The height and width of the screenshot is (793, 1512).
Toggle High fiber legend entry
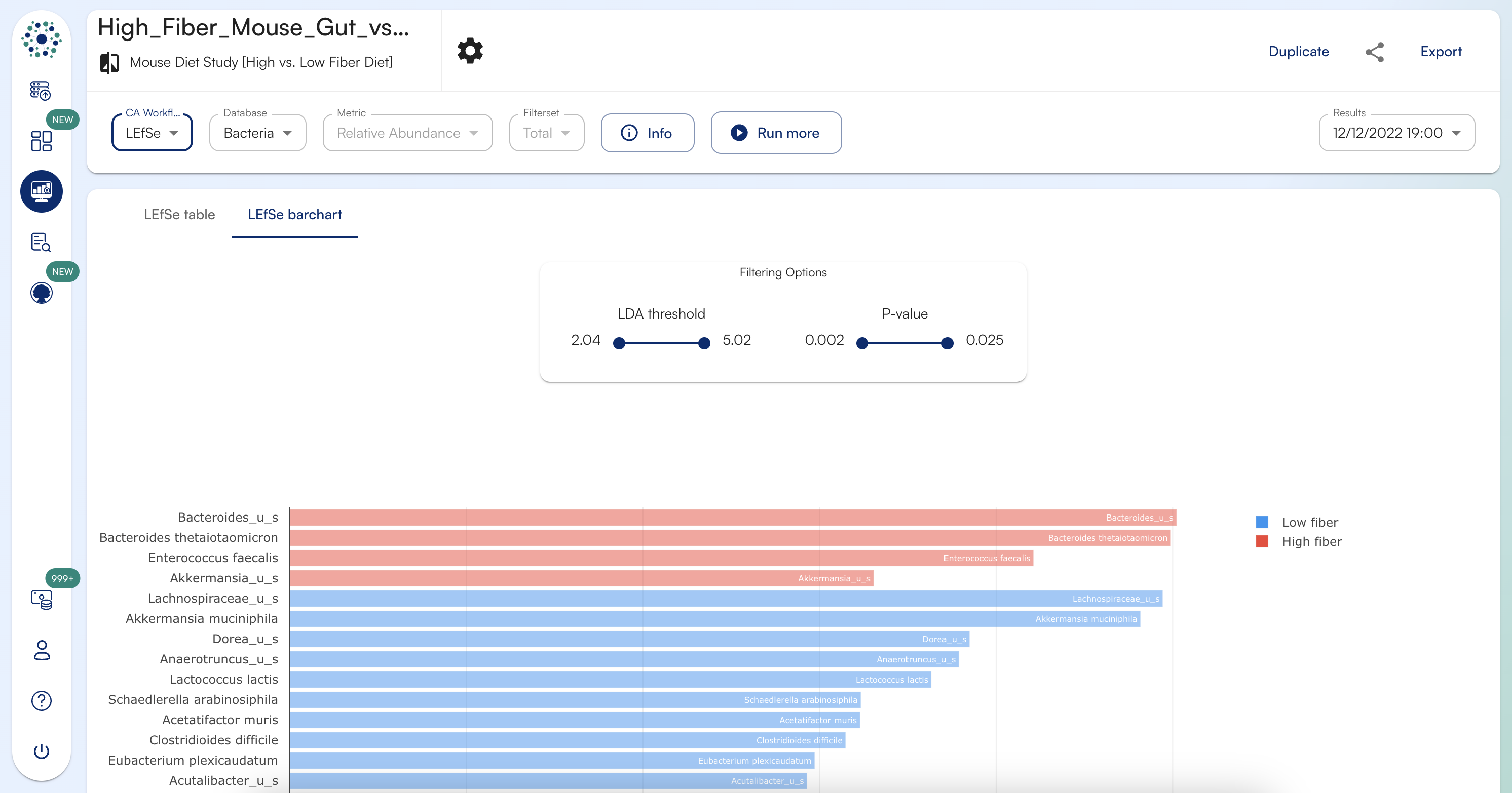(1311, 541)
